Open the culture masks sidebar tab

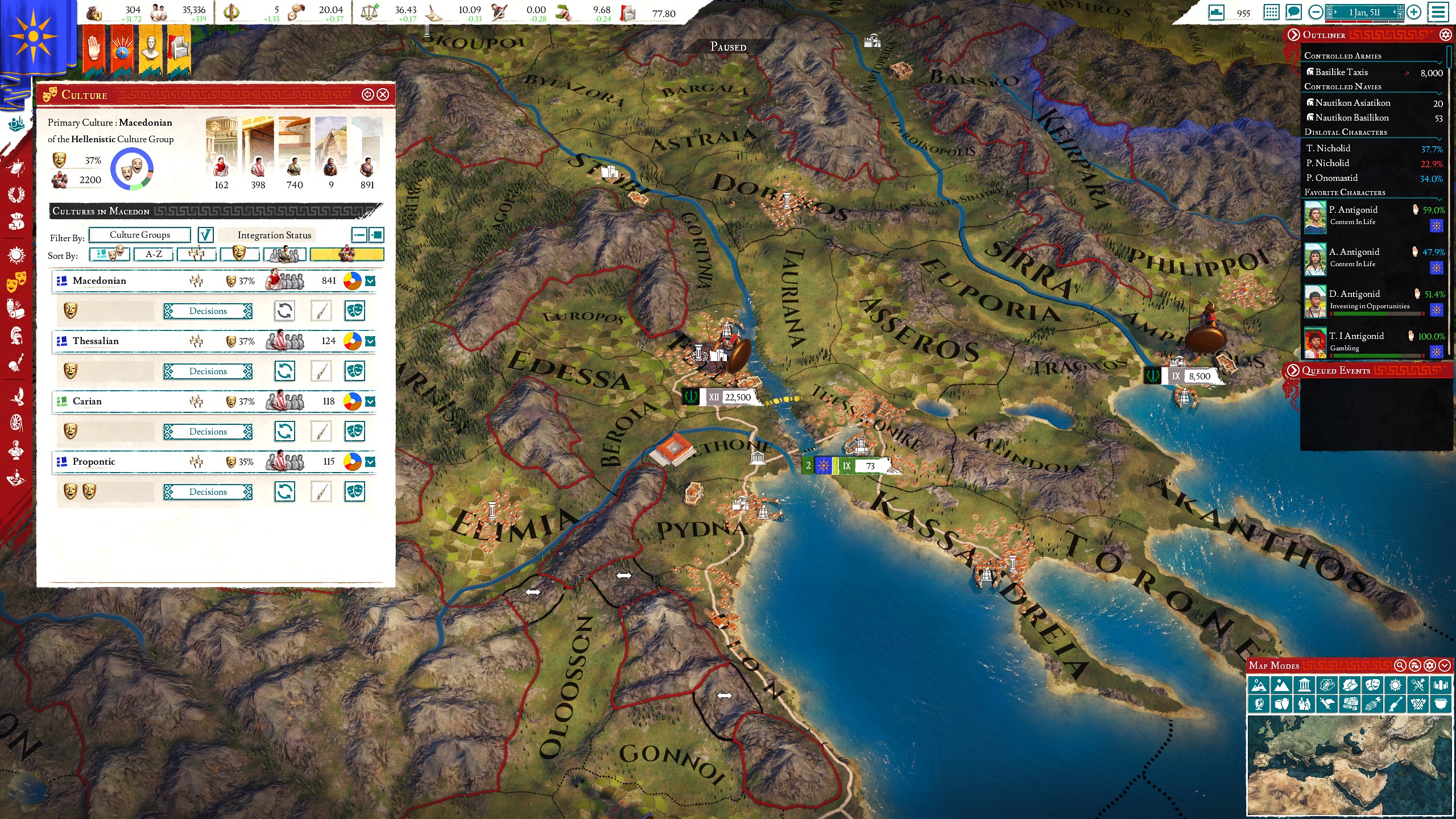(16, 281)
